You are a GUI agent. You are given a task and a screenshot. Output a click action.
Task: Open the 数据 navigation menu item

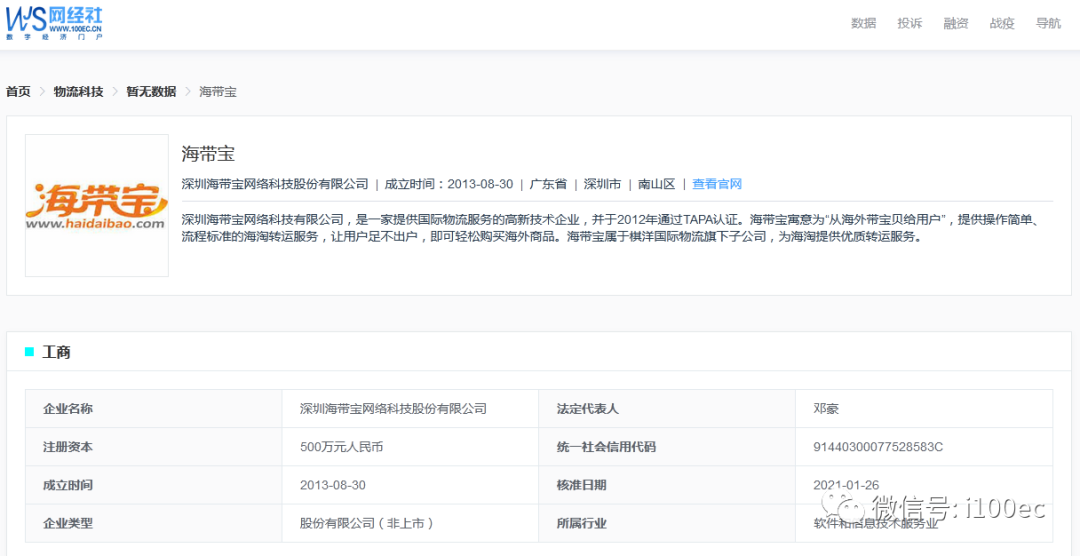(863, 24)
